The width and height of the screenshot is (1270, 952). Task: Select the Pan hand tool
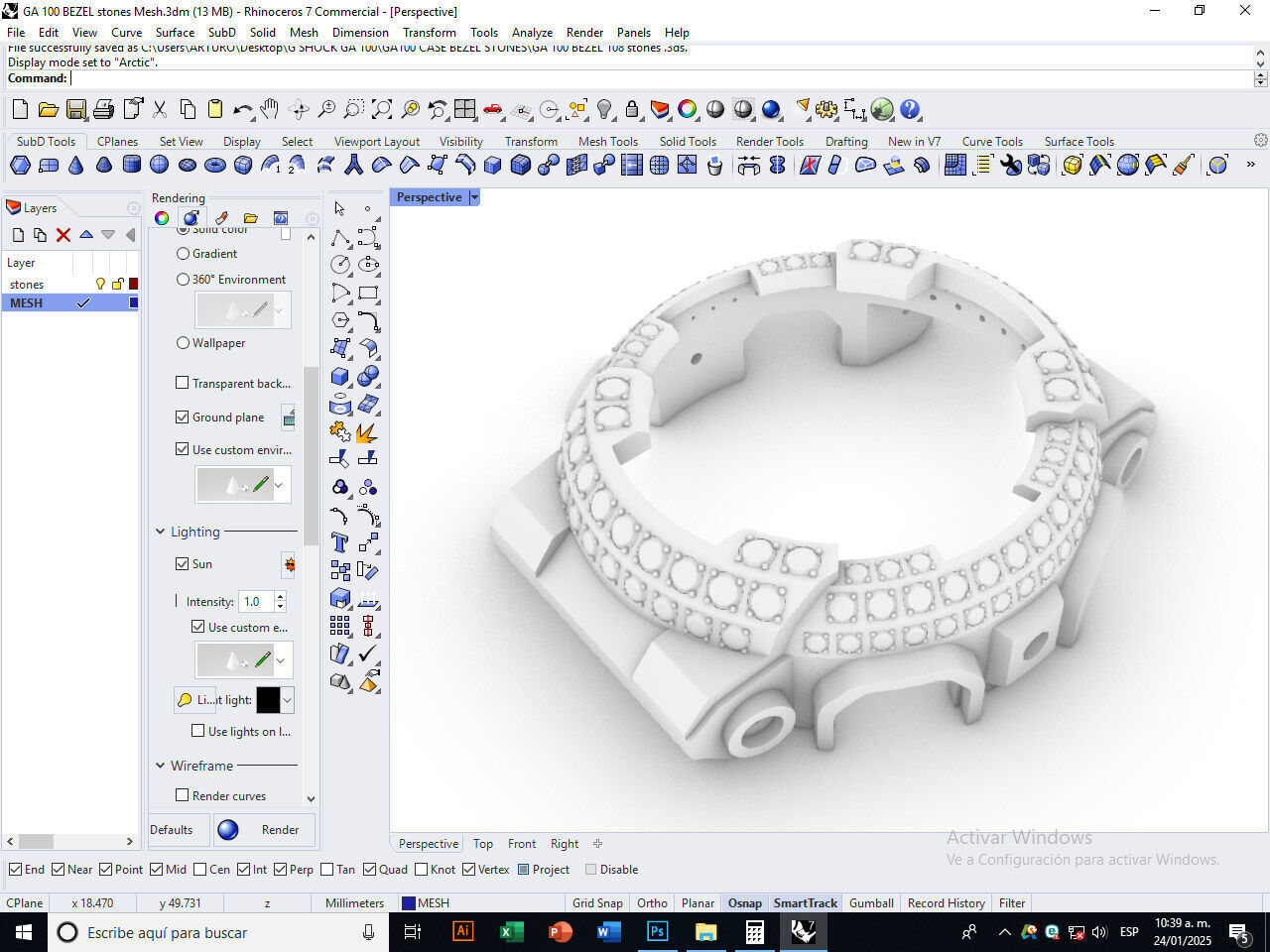[270, 109]
